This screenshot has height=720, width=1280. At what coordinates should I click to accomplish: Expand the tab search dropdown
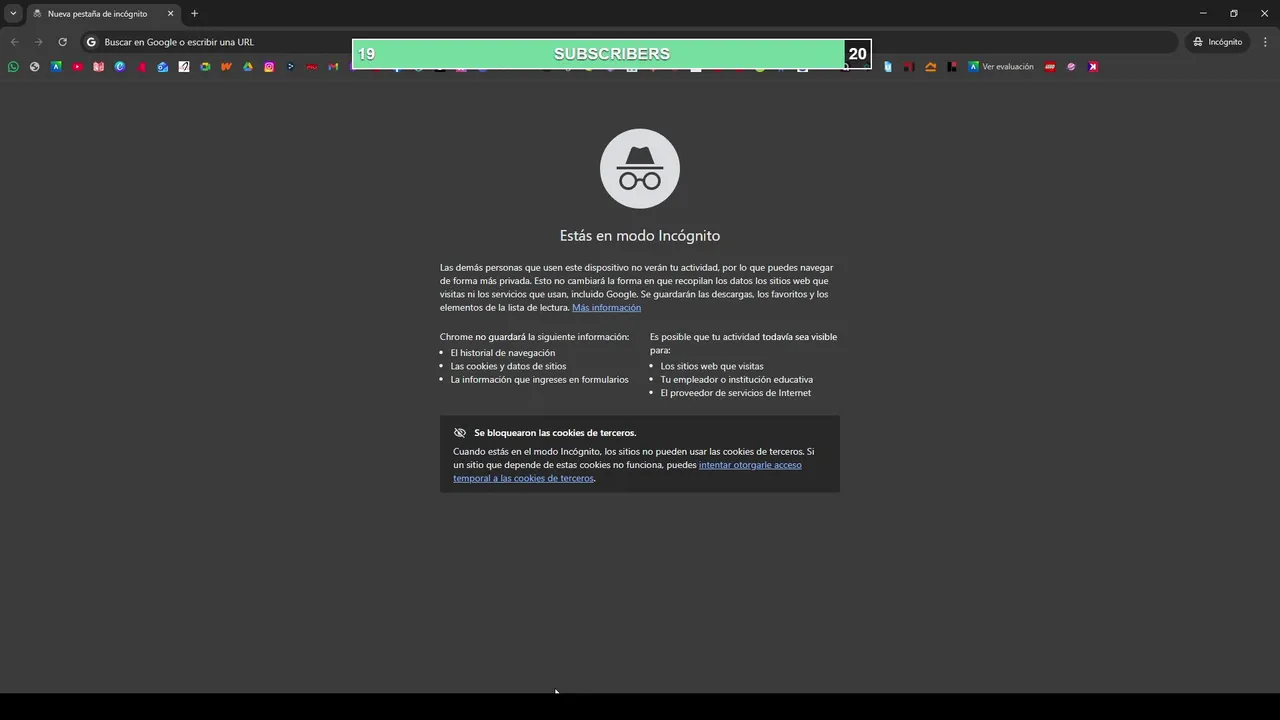pos(13,13)
